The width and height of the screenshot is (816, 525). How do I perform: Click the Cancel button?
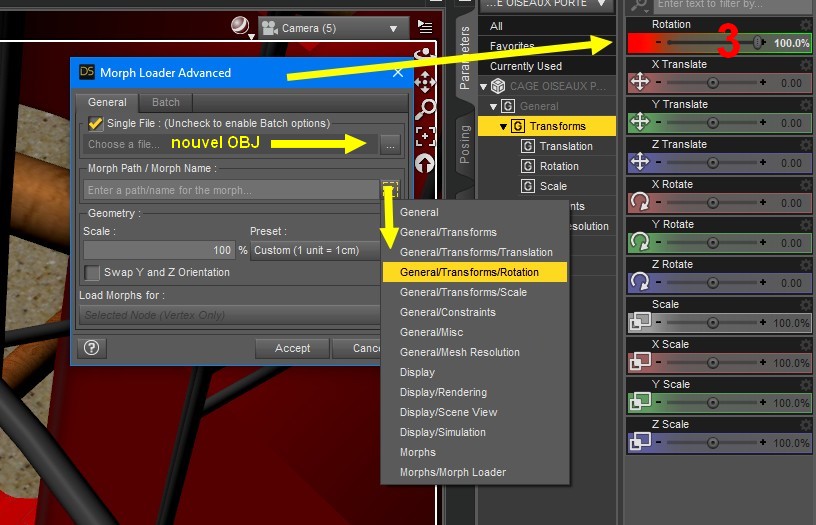(357, 348)
